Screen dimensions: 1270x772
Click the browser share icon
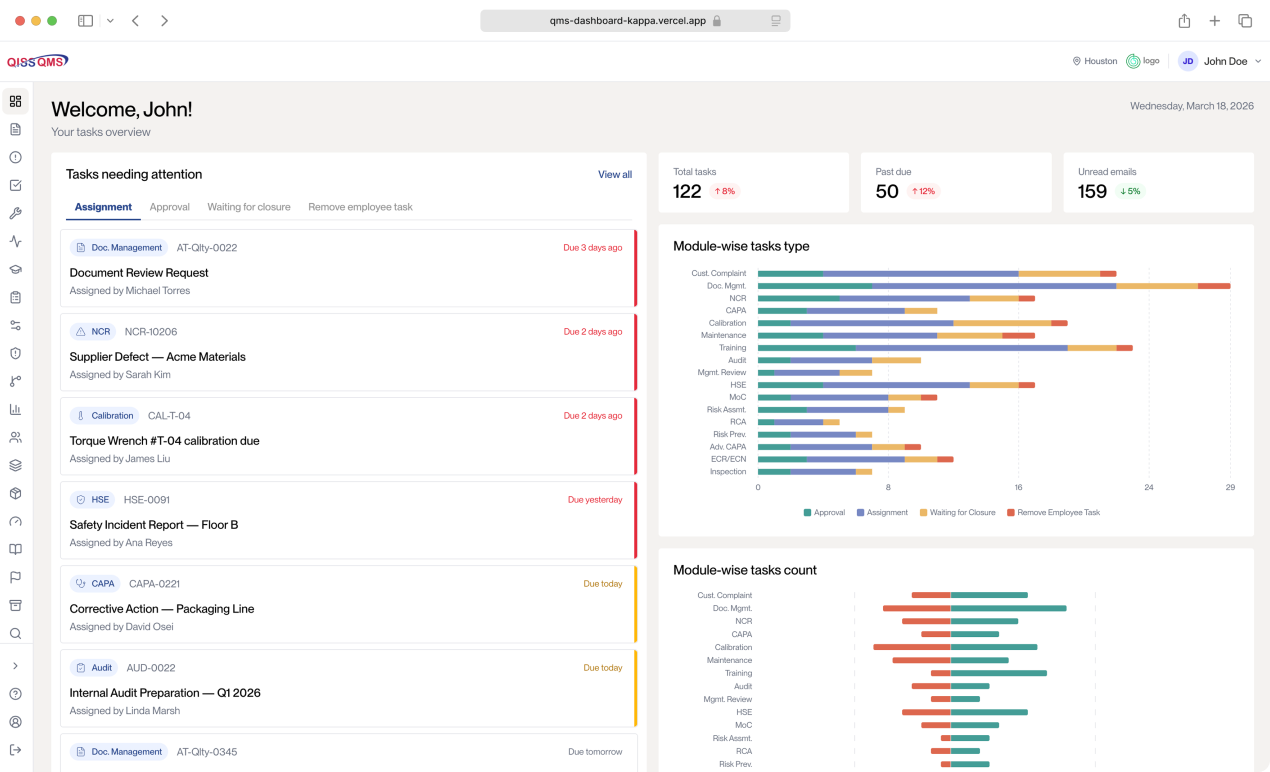click(x=1184, y=21)
